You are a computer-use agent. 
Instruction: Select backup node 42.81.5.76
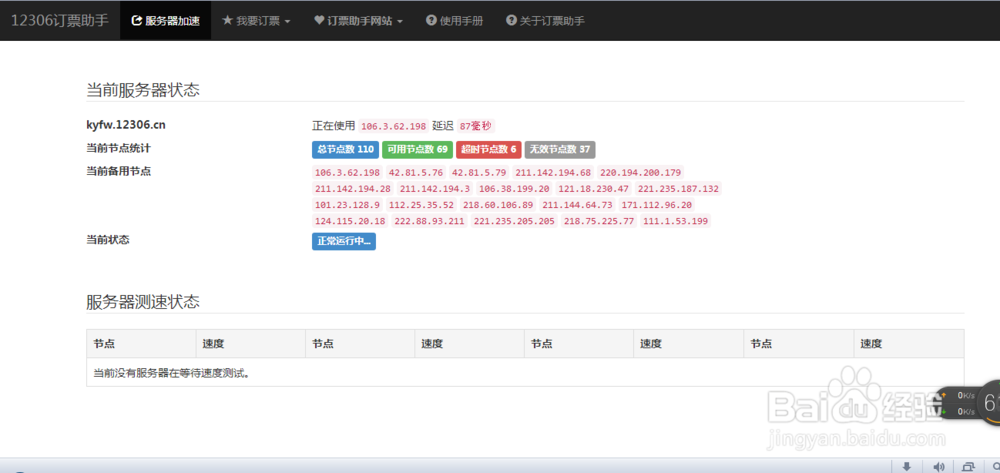(x=416, y=172)
